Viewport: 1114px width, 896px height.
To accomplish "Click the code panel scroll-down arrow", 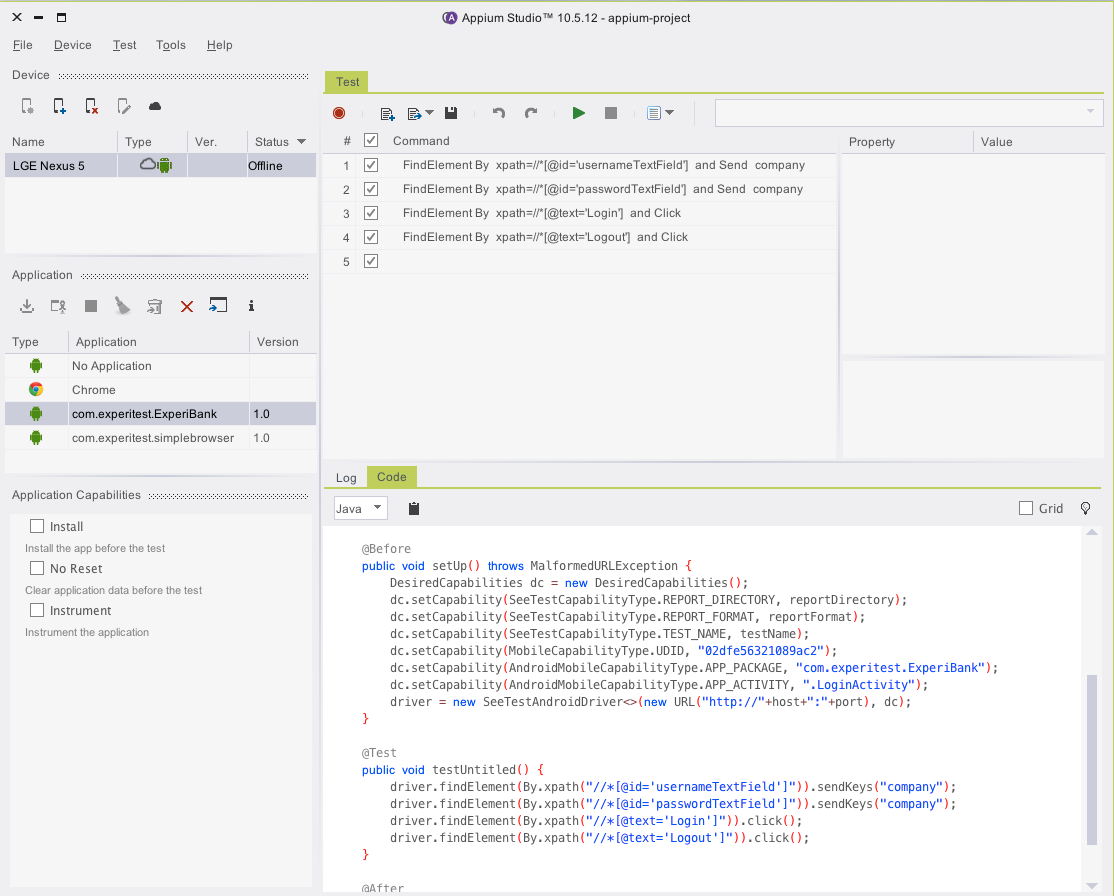I will pos(1092,885).
